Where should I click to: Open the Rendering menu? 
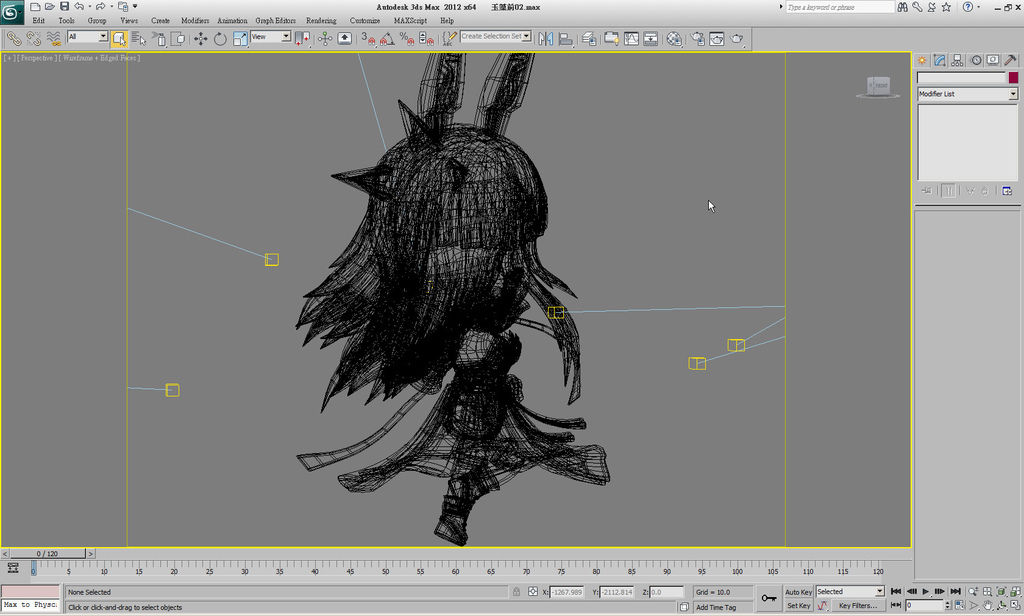pos(321,20)
